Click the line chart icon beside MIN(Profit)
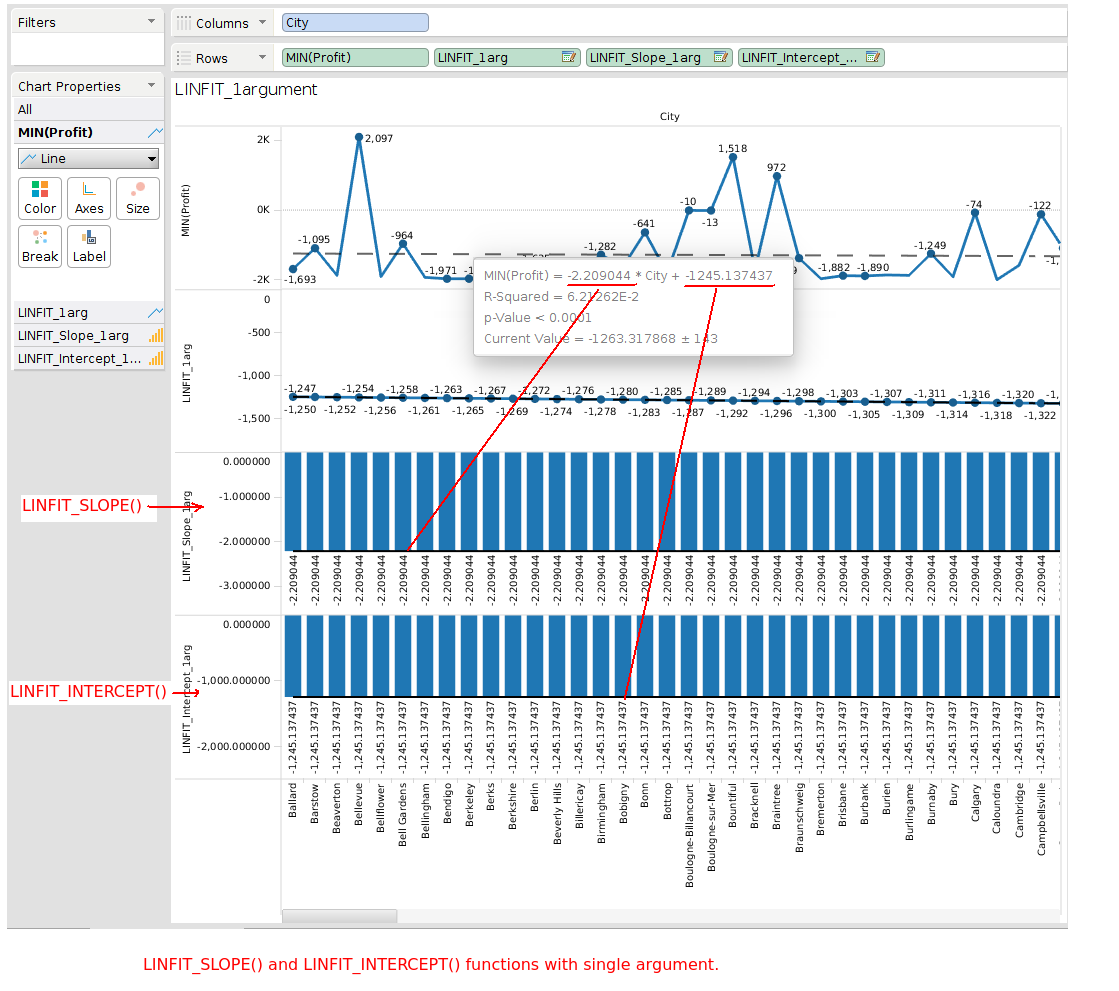 155,132
